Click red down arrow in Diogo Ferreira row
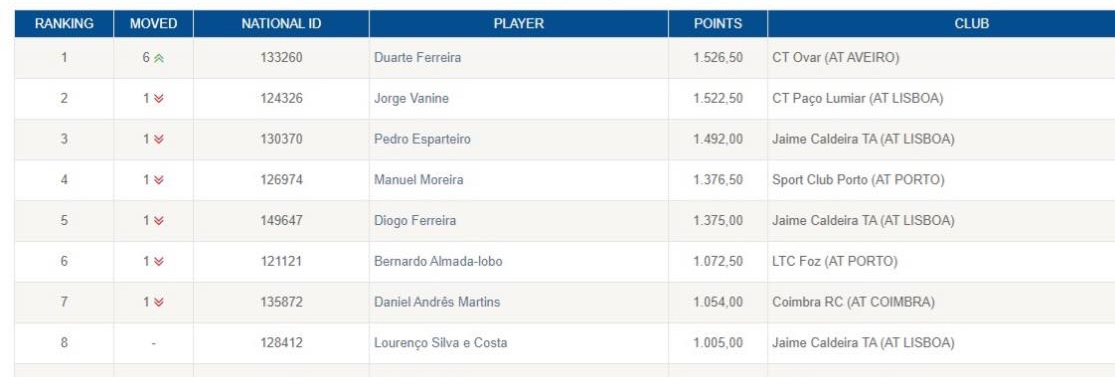Screen dimensions: 1115x377 [x=159, y=221]
